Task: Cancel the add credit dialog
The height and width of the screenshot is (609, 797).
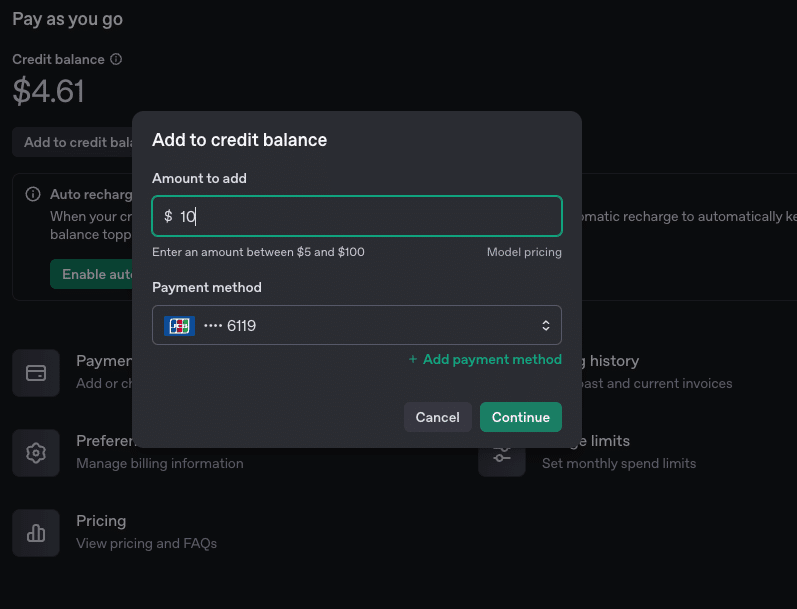Action: (x=437, y=417)
